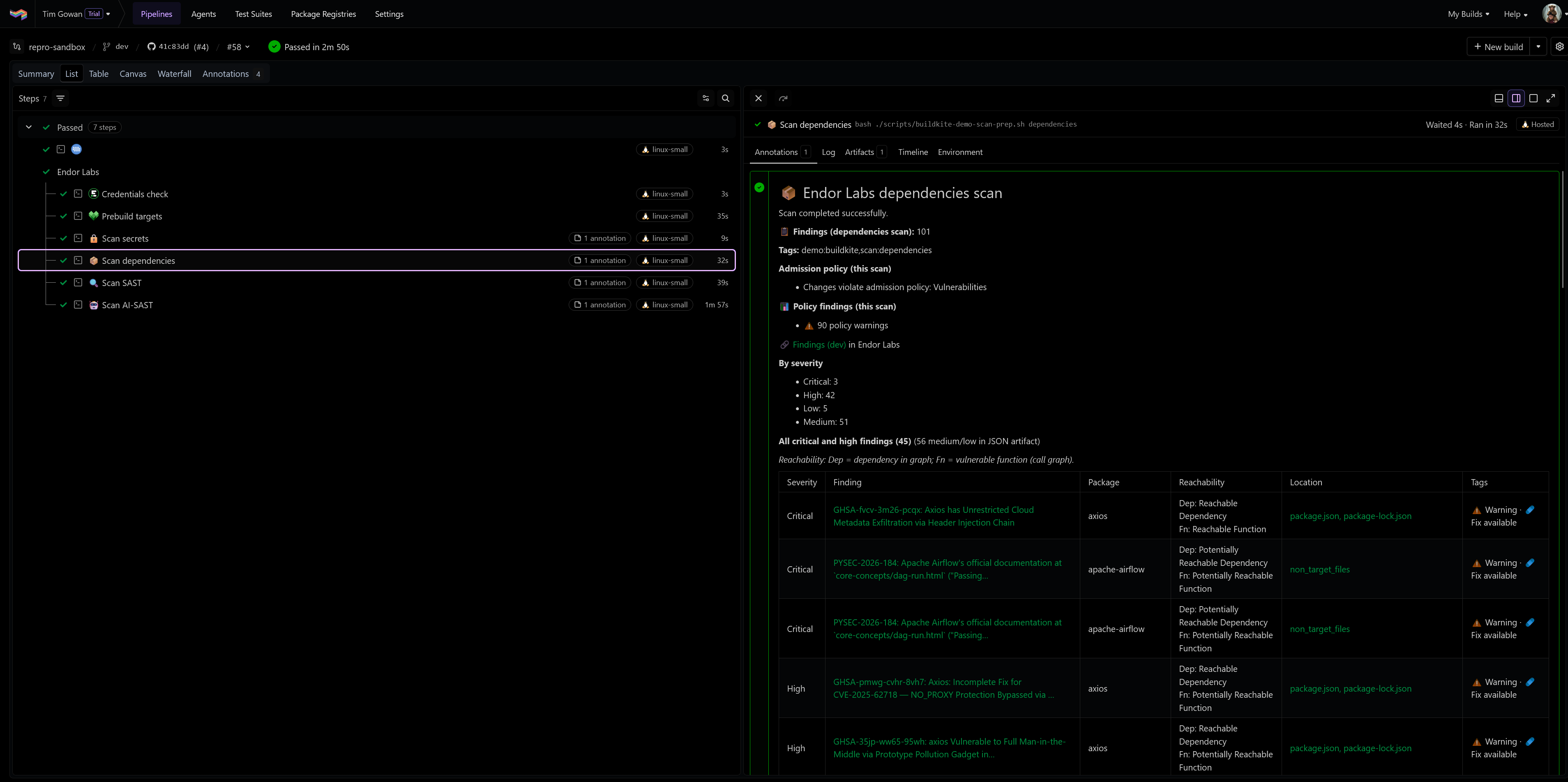
Task: Click the lock icon on Scan secrets row
Action: tap(94, 238)
